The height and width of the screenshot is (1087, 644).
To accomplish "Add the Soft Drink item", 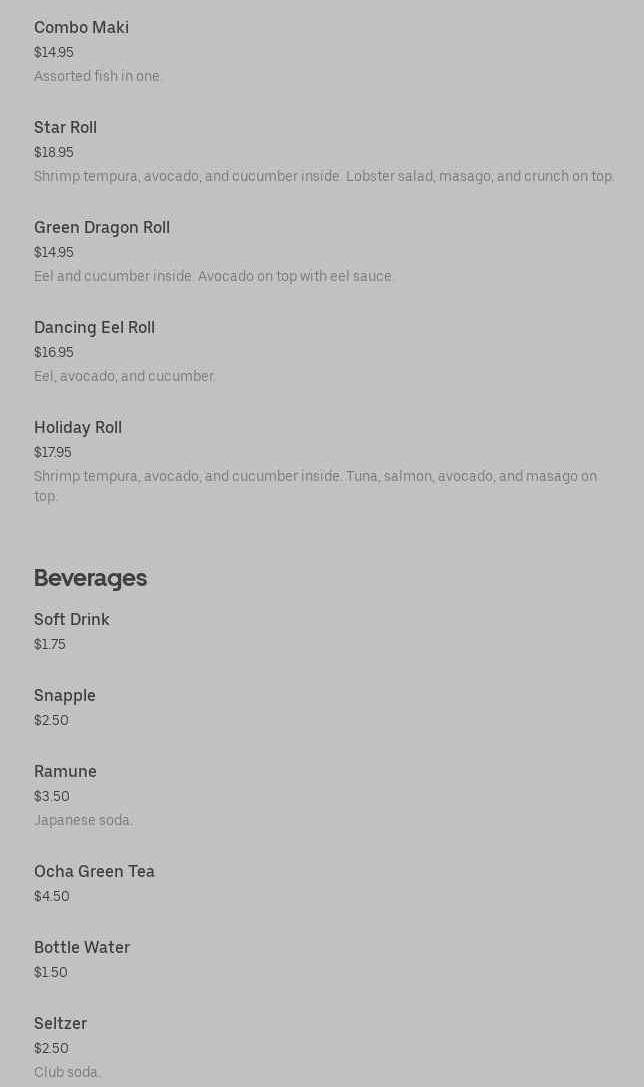I will point(72,620).
